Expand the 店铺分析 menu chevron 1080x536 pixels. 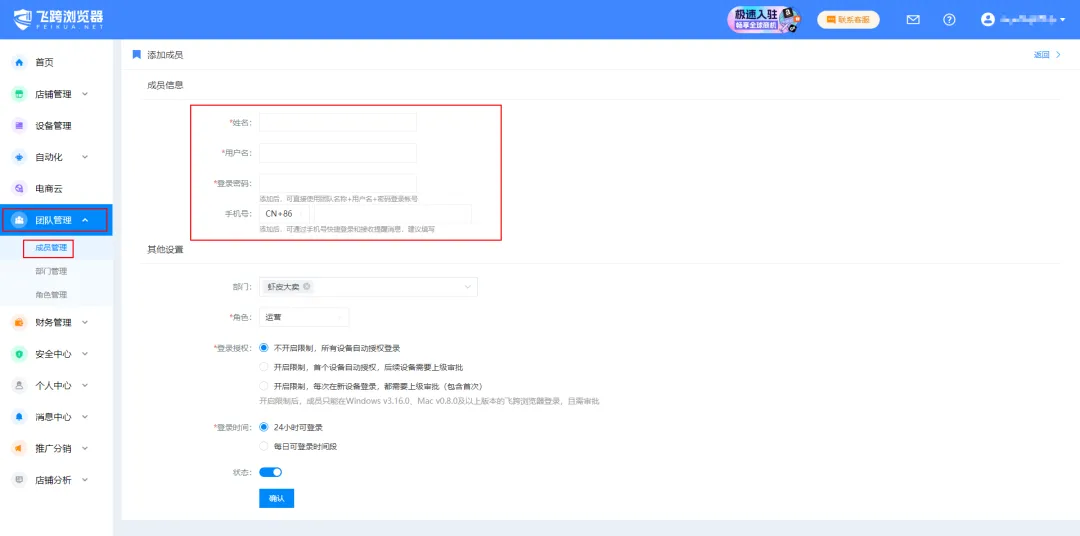click(85, 480)
